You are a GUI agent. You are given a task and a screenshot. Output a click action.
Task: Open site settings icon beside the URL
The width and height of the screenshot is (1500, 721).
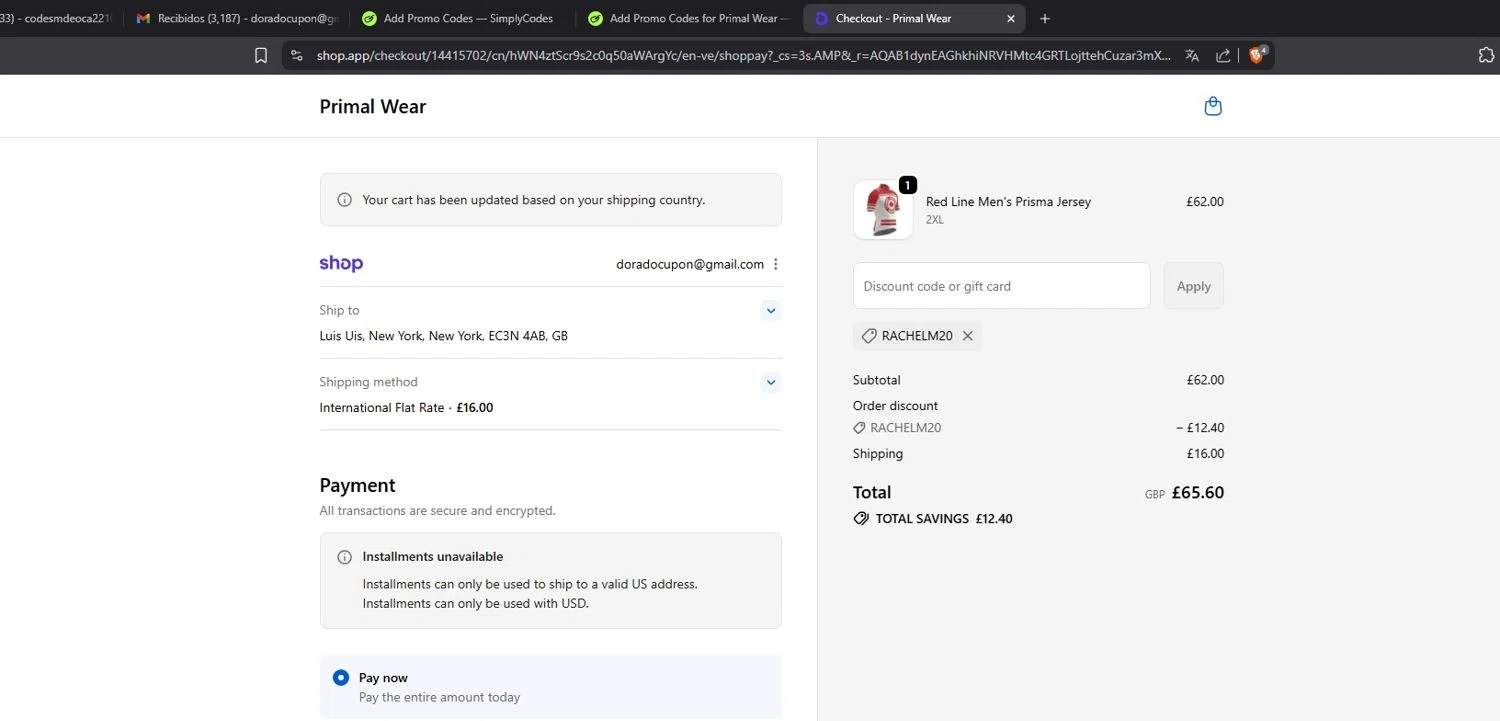point(296,56)
